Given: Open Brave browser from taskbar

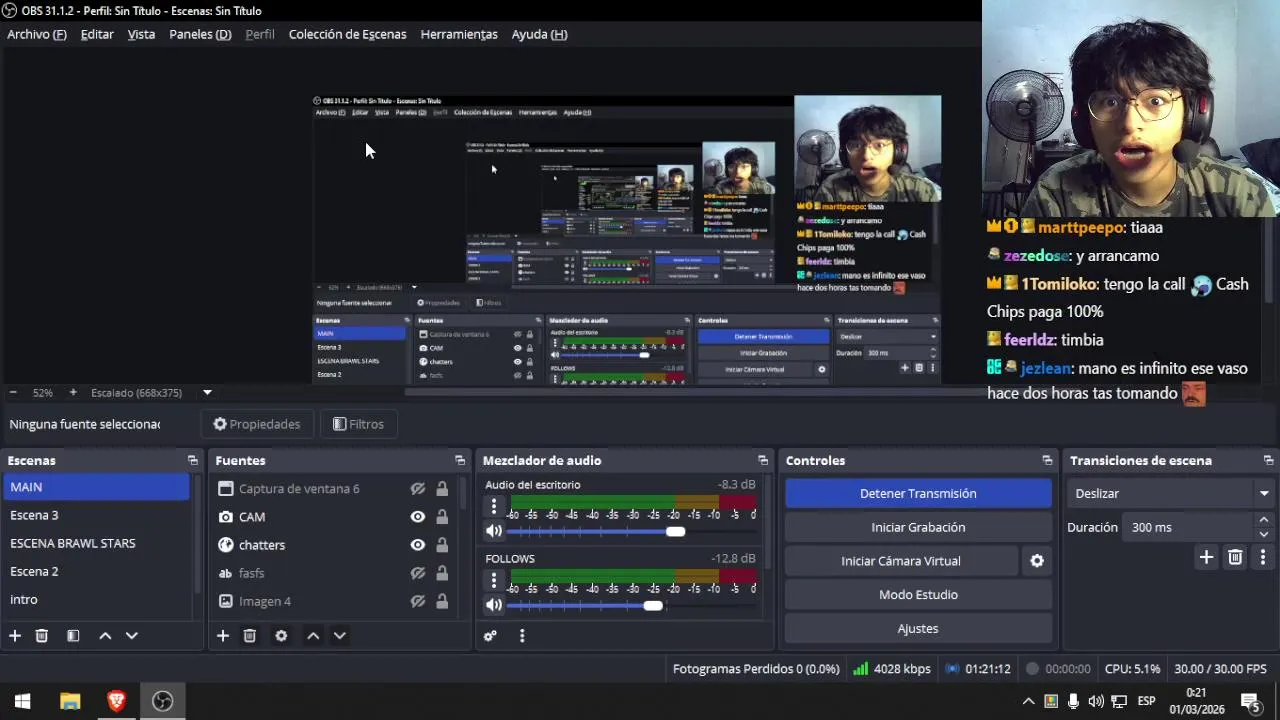Looking at the screenshot, I should point(116,701).
